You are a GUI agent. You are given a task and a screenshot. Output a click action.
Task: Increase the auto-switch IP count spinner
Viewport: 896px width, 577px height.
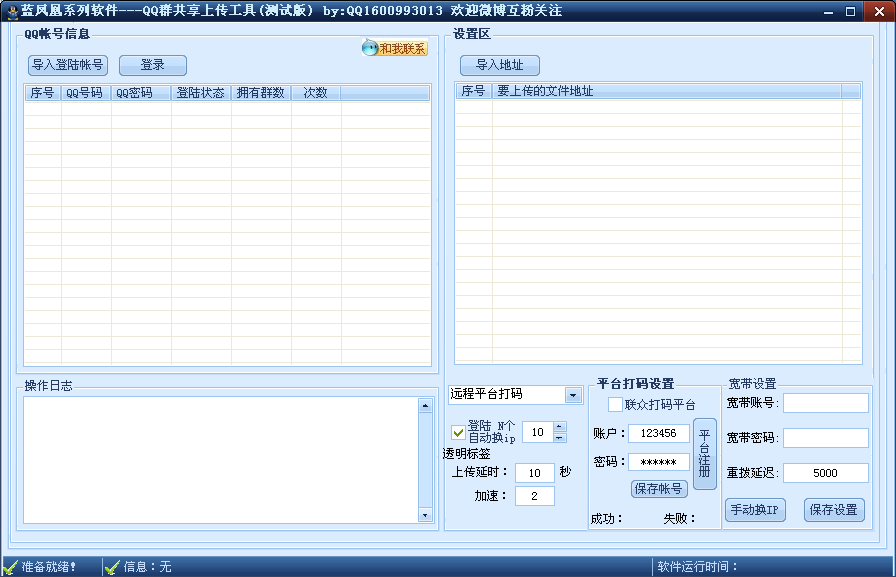[x=560, y=427]
